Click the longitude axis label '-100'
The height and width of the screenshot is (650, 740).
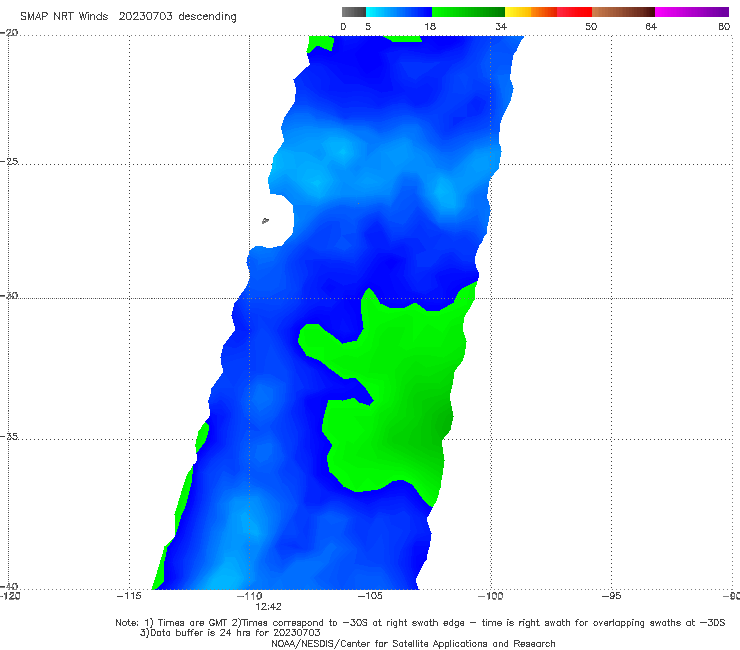click(x=490, y=596)
